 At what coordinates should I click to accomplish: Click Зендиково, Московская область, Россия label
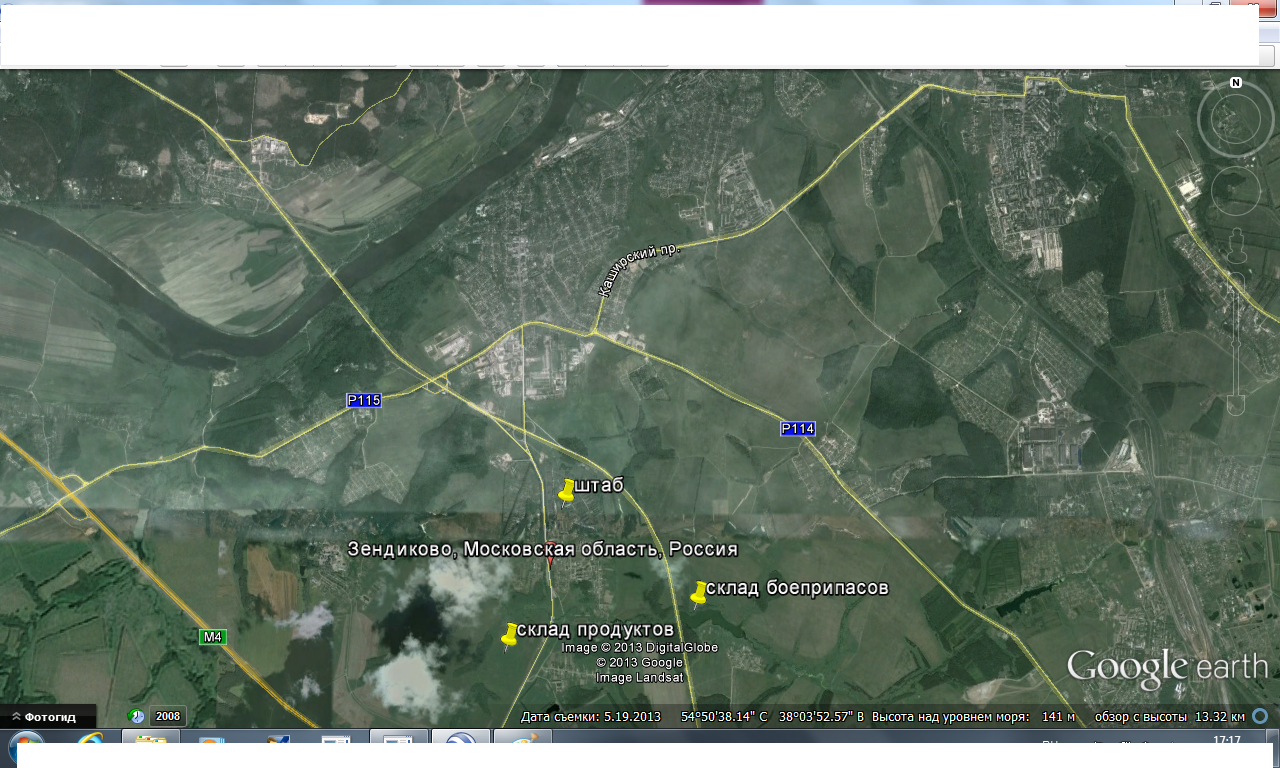542,549
